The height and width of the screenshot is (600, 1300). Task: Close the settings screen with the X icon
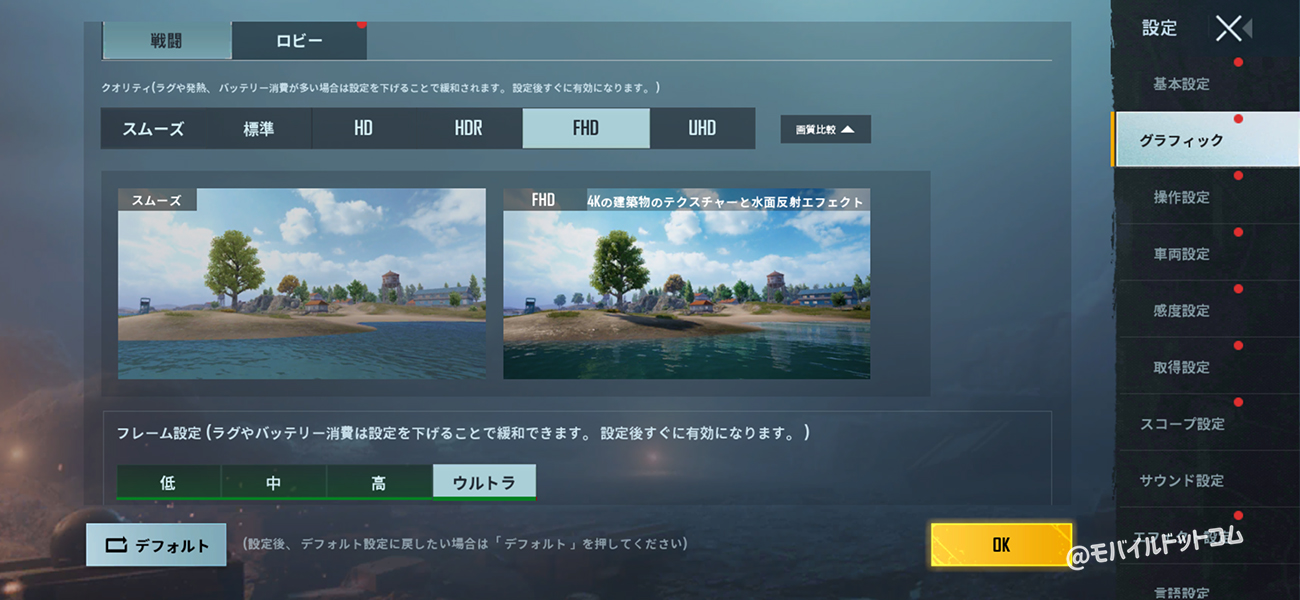pyautogui.click(x=1229, y=28)
